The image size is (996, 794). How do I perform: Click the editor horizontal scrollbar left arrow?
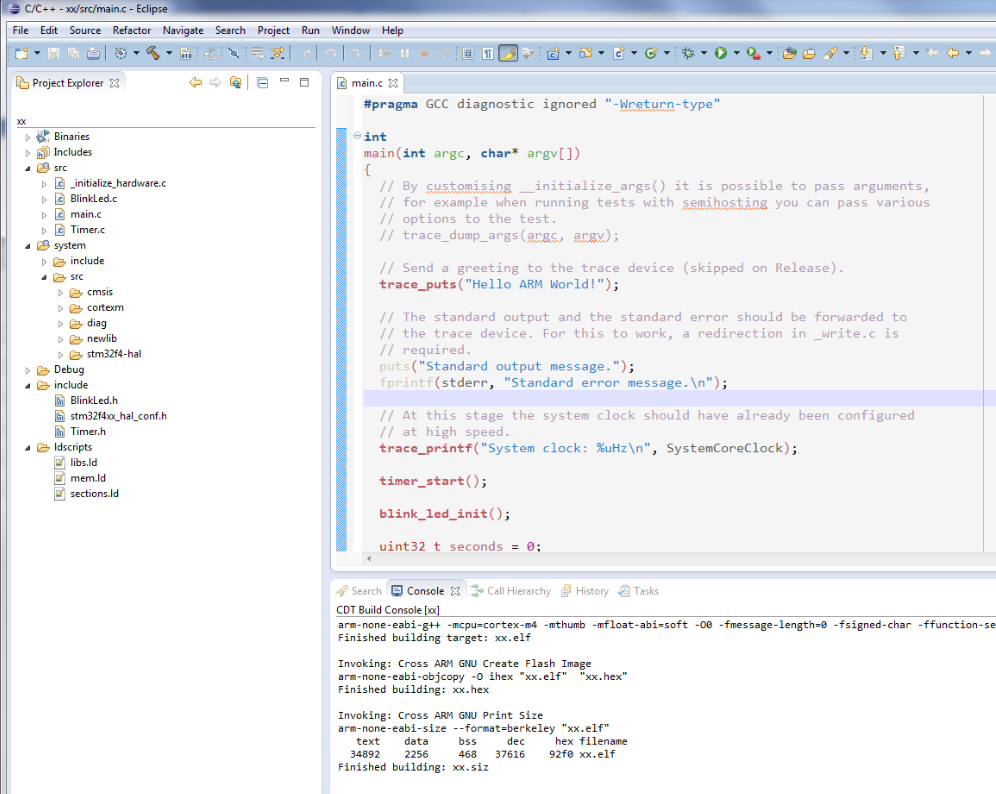tap(369, 559)
